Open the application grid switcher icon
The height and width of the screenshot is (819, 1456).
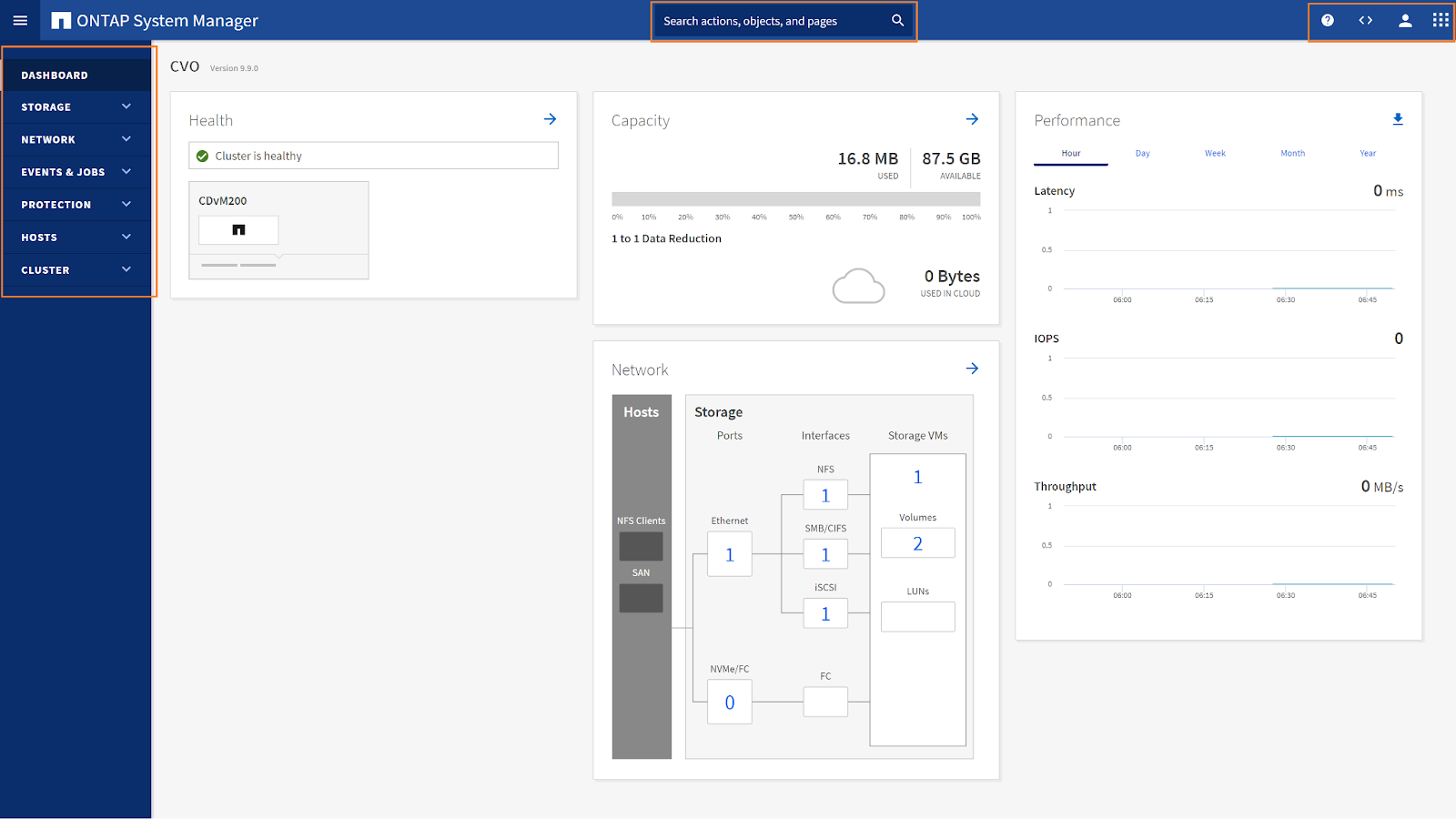pos(1441,20)
